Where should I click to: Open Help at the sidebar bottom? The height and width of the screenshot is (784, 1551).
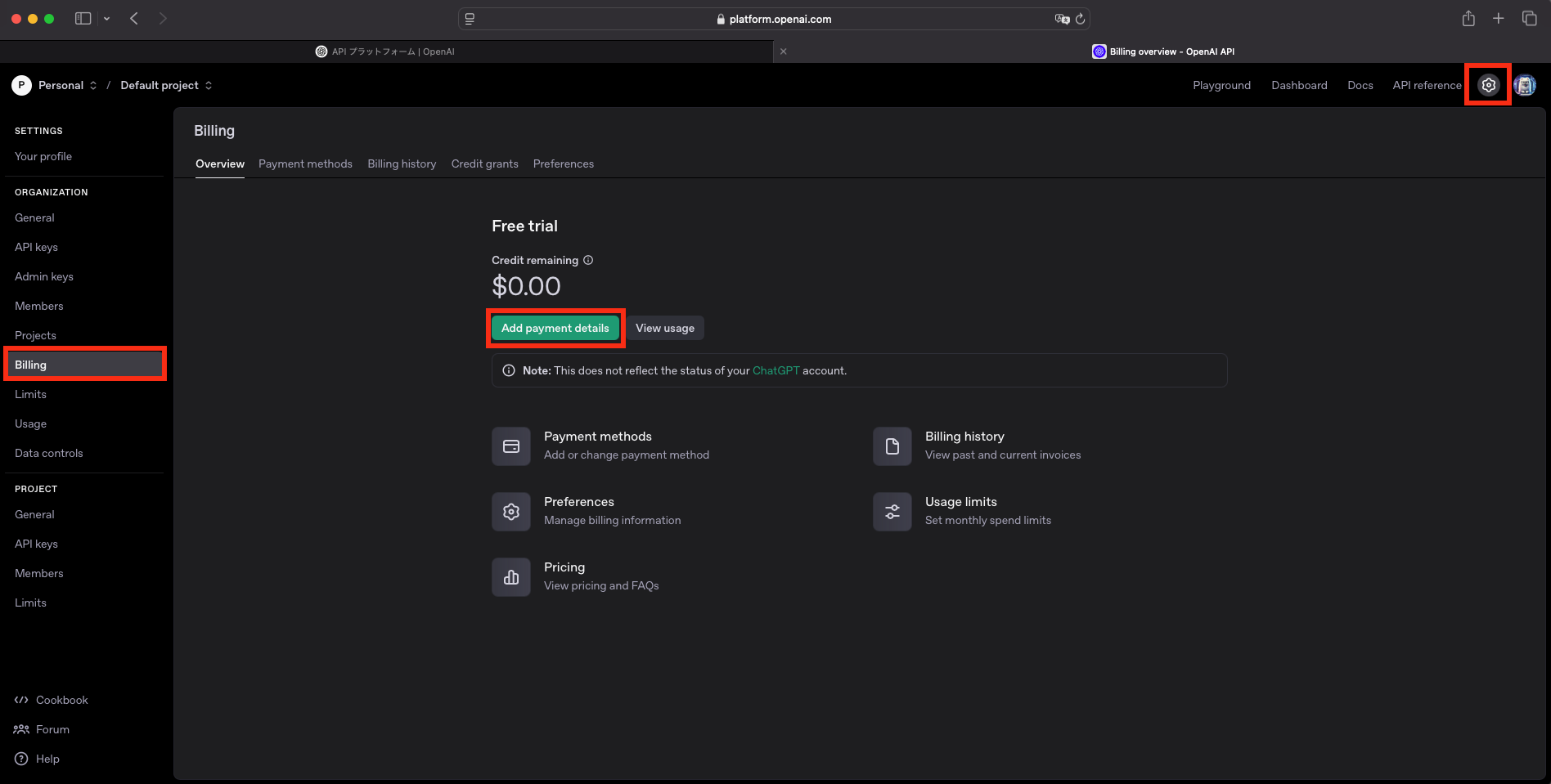[37, 759]
